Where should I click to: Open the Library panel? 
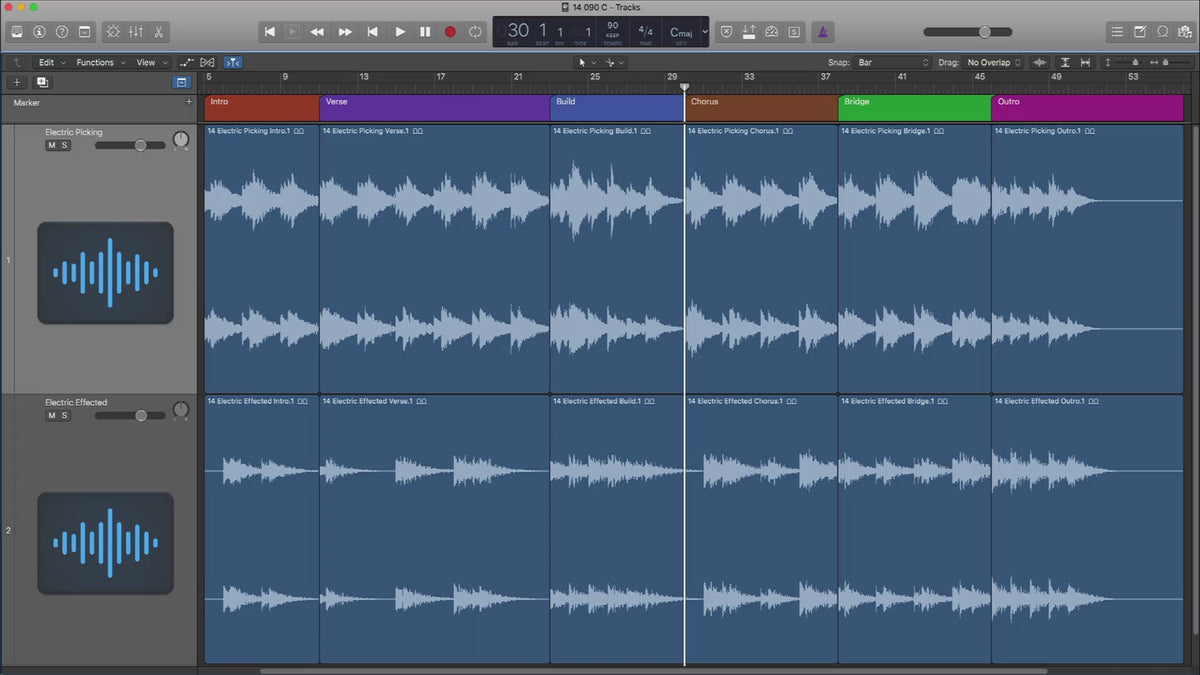pyautogui.click(x=17, y=32)
